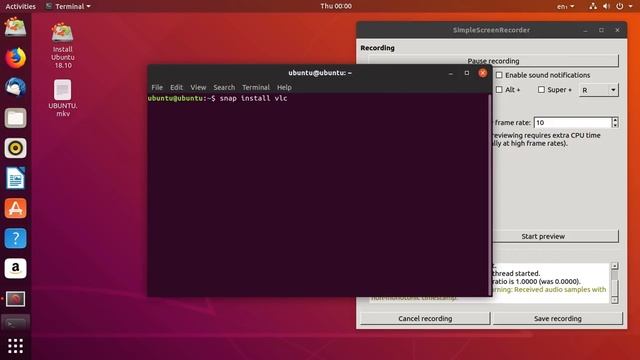Screen dimensions: 640x360
Task: Open the Thu 00:00 clock menu
Action: point(336,6)
